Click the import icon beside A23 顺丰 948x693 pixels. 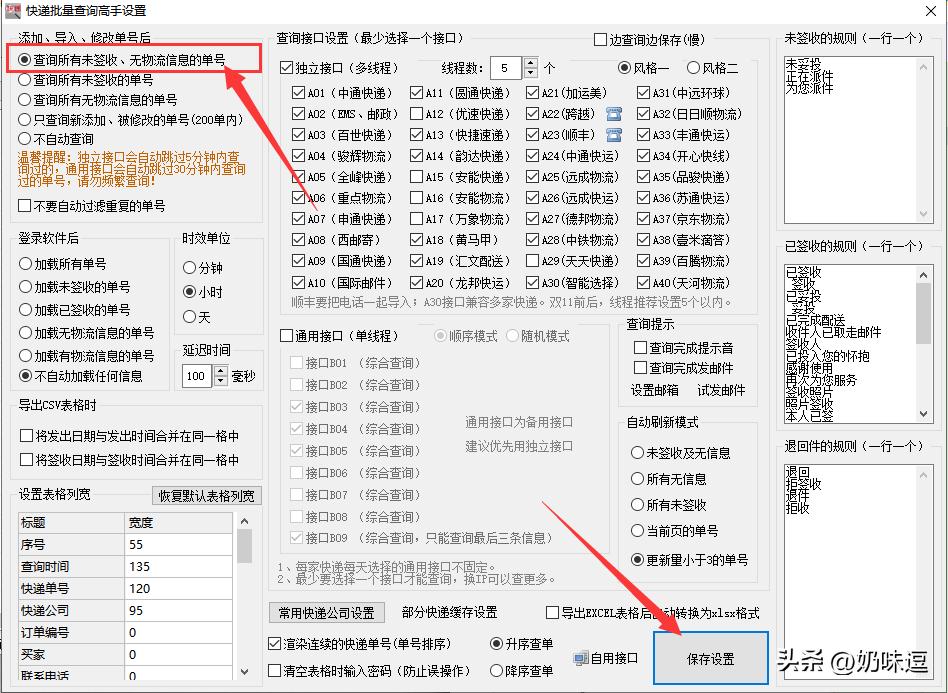[x=614, y=137]
